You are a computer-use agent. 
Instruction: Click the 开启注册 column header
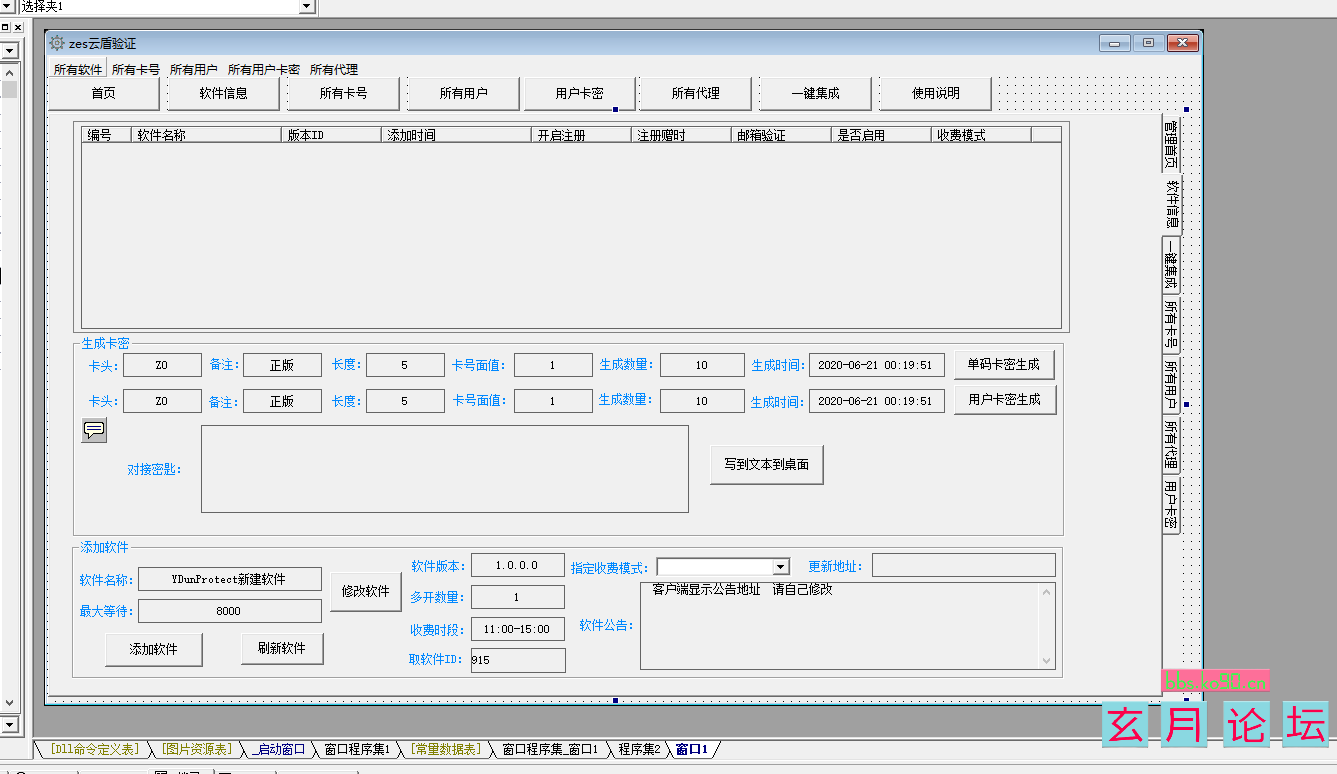click(x=582, y=135)
